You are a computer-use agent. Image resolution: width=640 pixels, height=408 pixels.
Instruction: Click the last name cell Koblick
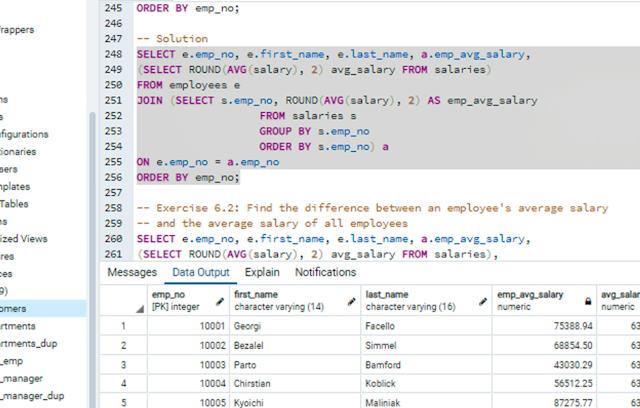(427, 384)
